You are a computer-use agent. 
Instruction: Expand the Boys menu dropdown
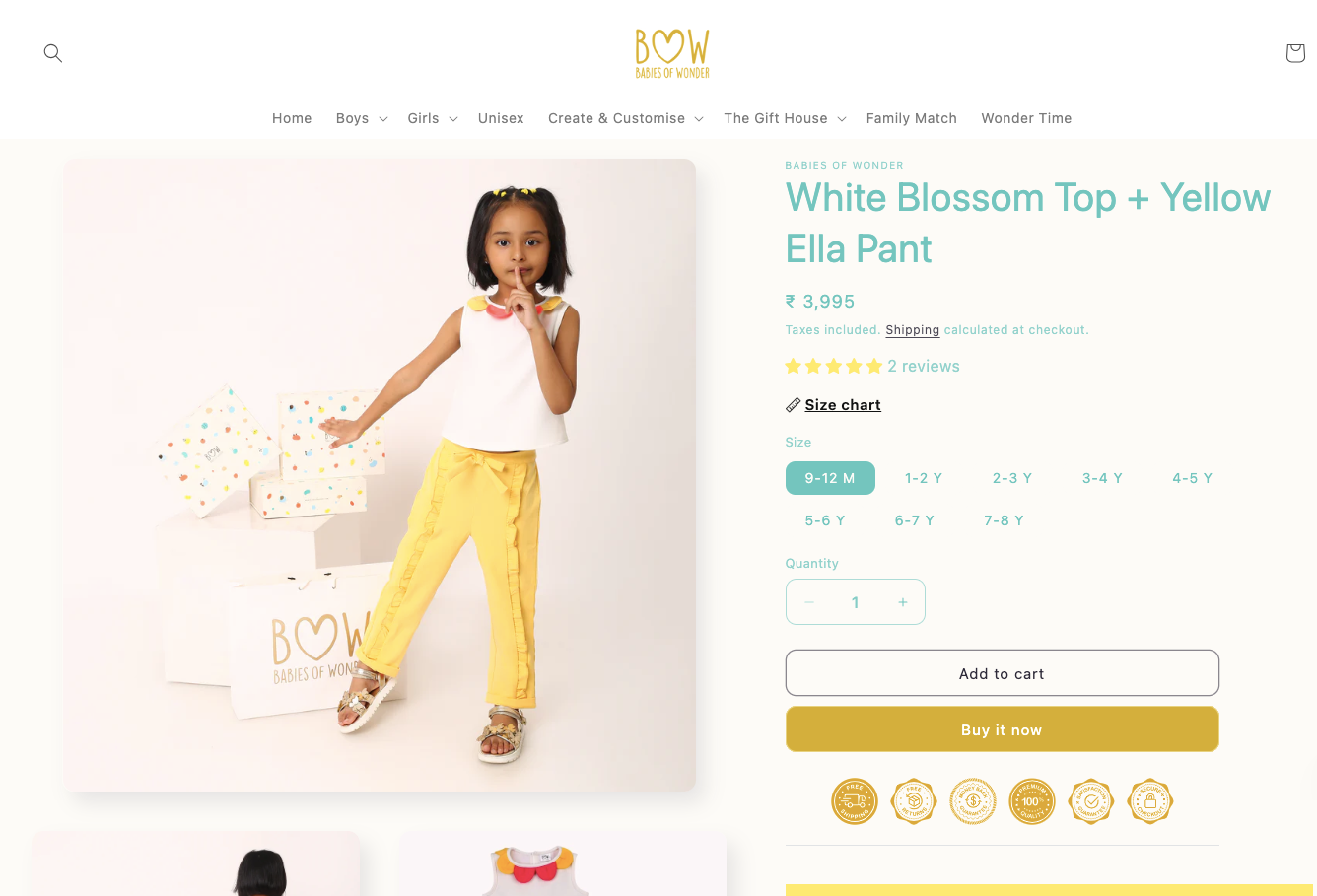(362, 118)
